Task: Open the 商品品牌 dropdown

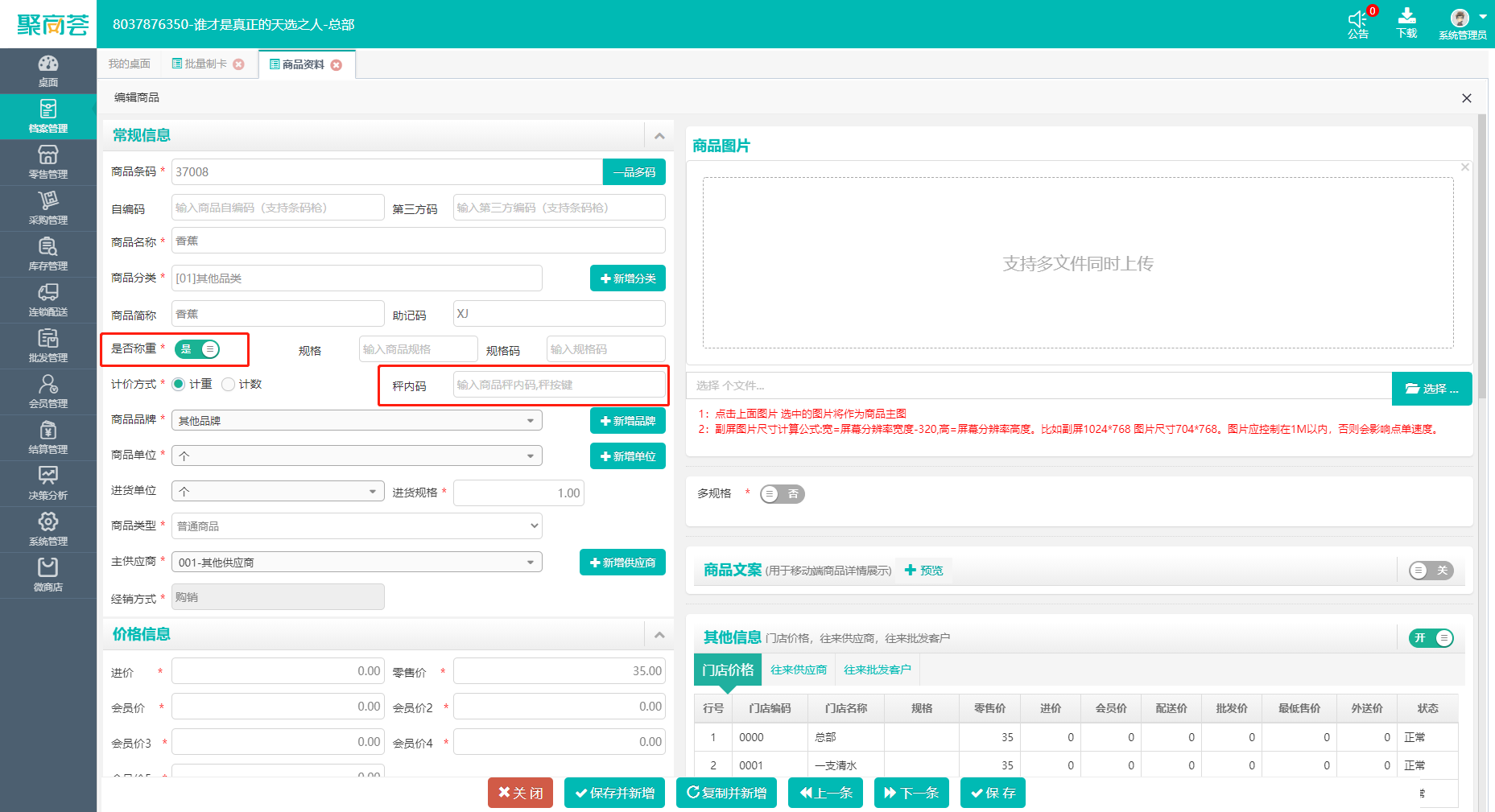Action: pos(357,421)
